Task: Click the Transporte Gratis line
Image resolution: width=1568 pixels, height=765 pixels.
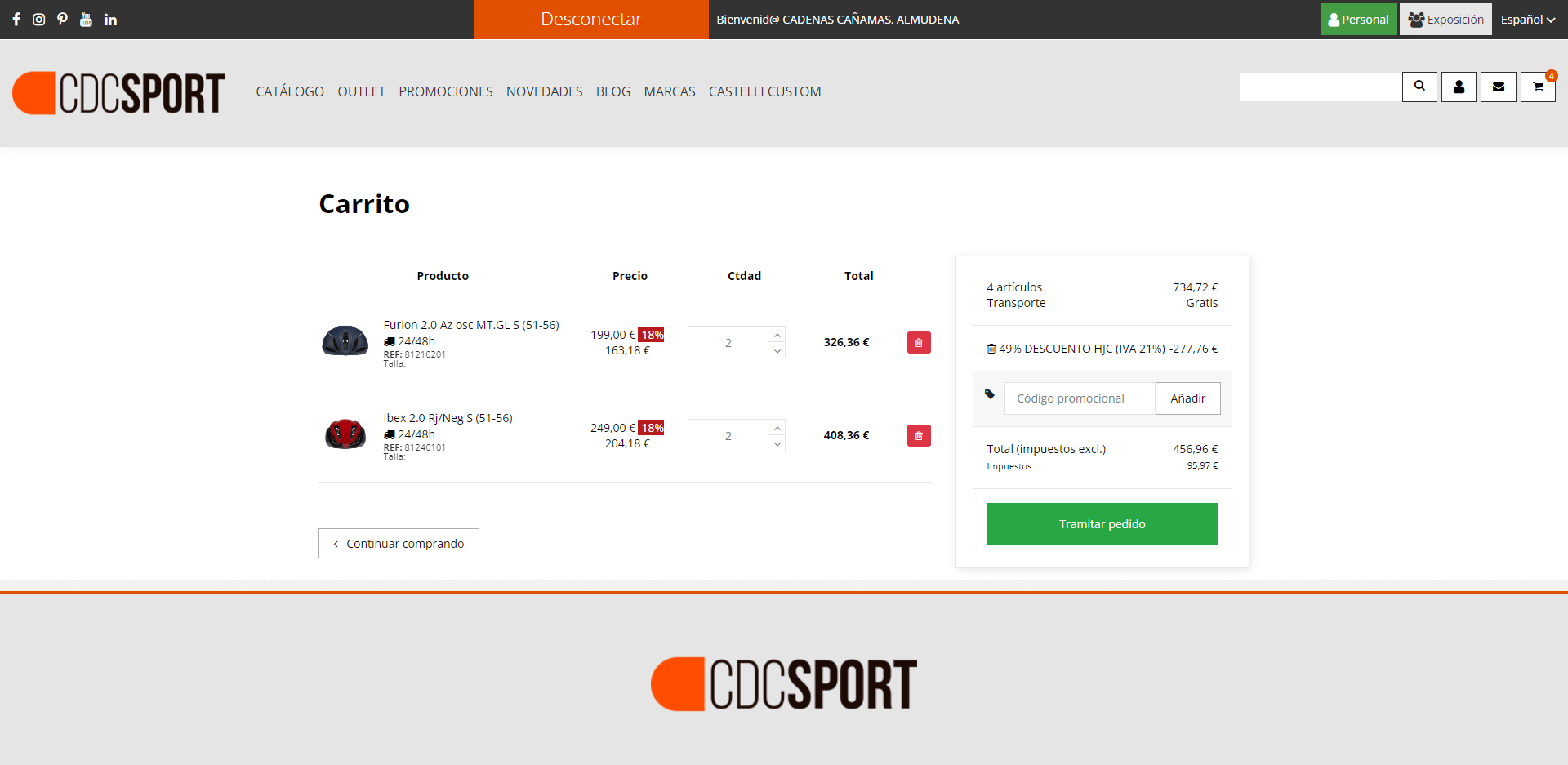Action: coord(1102,303)
